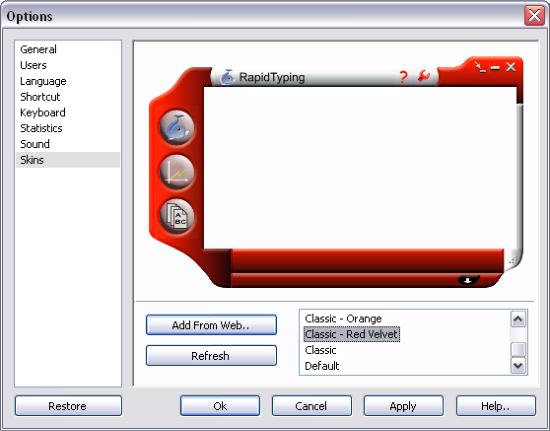Select the Skins category
Screen dimensions: 550x431
pos(68,160)
